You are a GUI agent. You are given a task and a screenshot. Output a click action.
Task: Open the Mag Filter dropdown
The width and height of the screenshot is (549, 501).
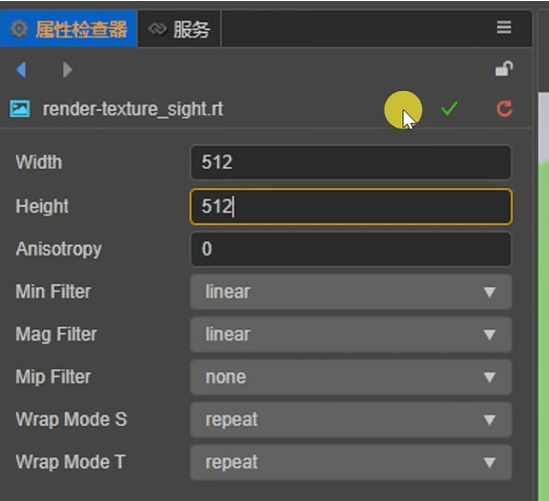pos(351,335)
